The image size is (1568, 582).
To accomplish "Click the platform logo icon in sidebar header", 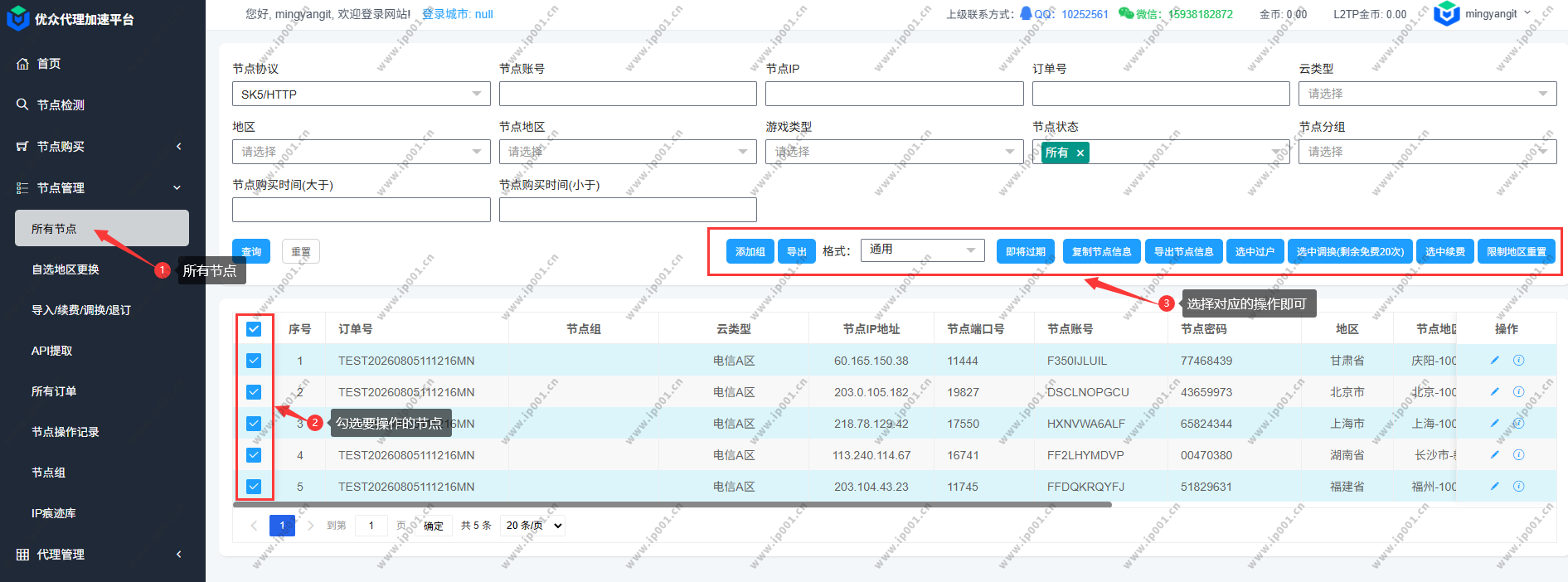I will click(17, 19).
